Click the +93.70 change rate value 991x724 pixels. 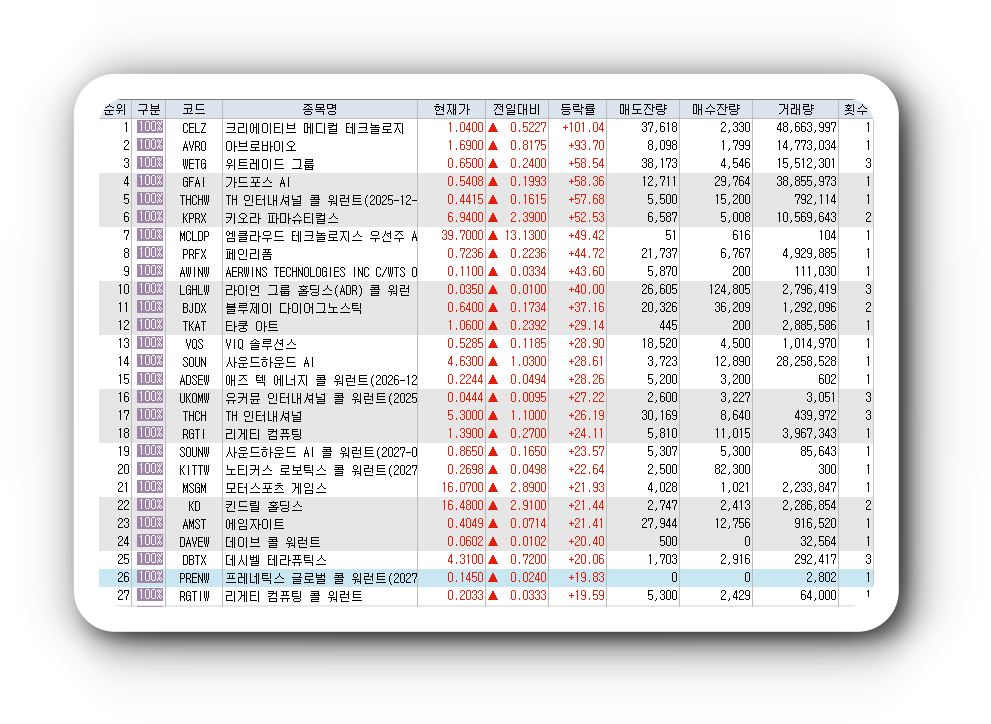(x=586, y=145)
